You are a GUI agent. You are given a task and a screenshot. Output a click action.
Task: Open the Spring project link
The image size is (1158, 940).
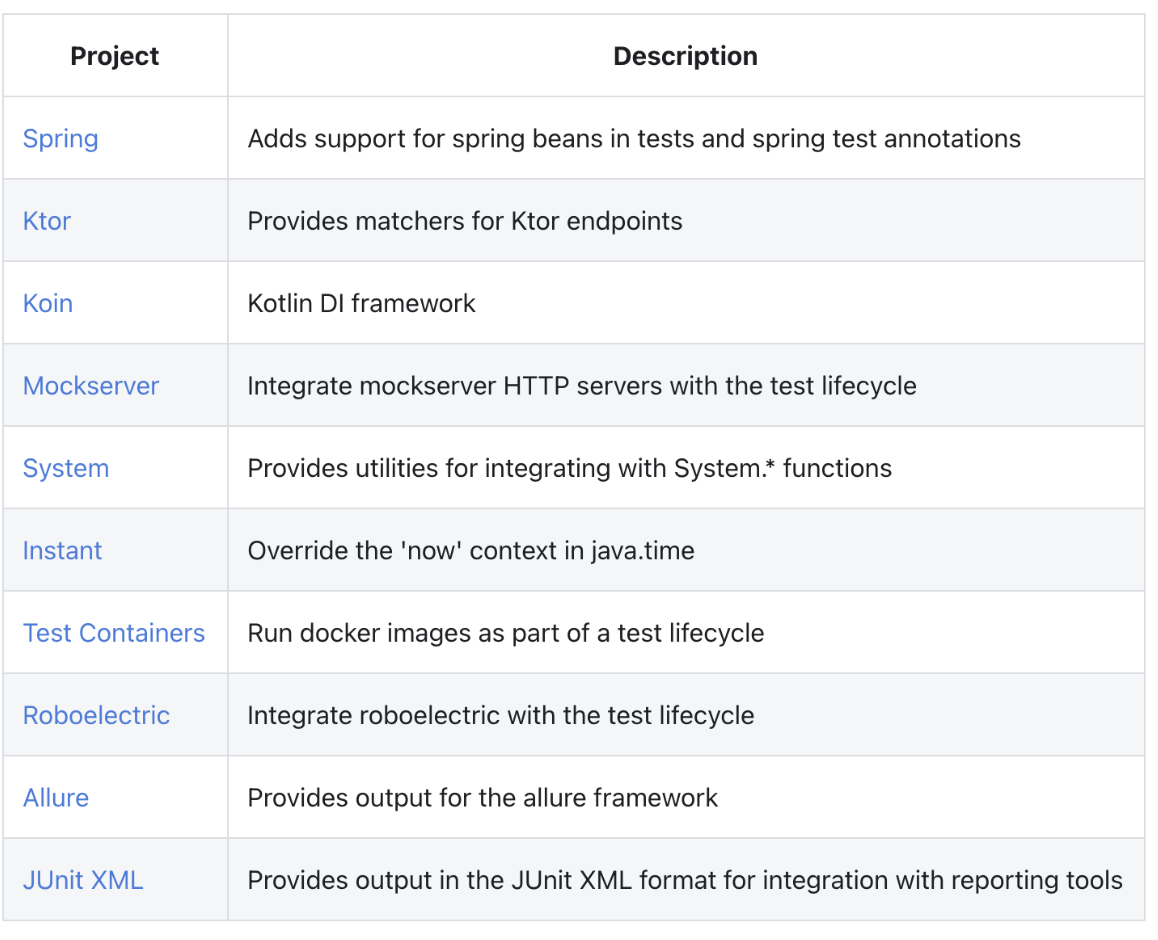point(60,138)
